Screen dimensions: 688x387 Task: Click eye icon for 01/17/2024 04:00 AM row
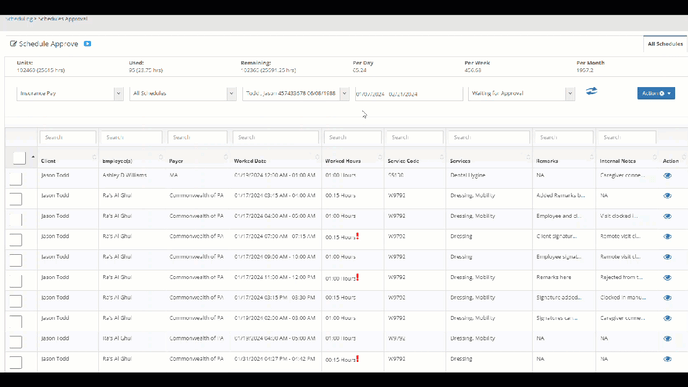(x=667, y=216)
